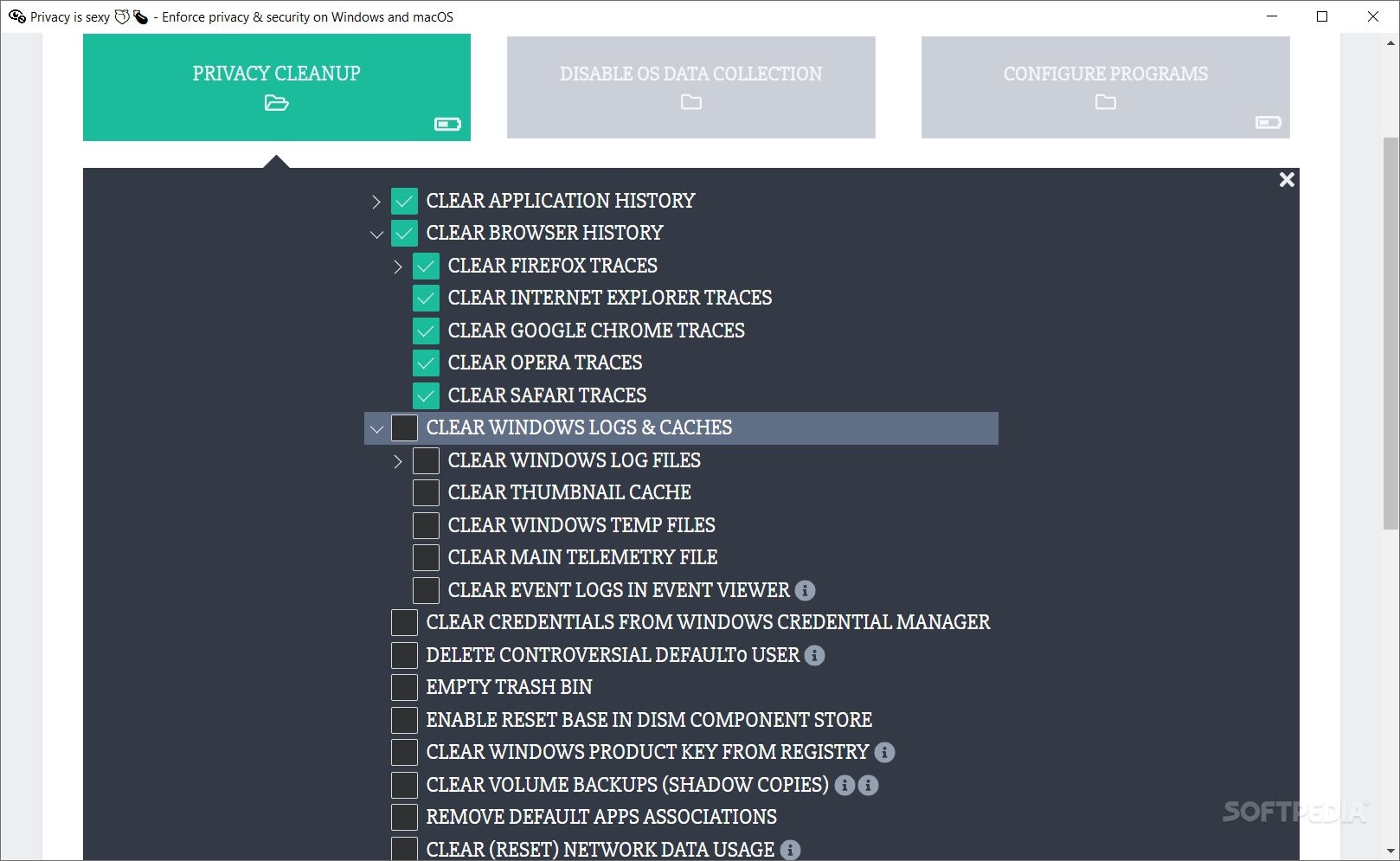Check Enable Reset Base in DISM Component Store
This screenshot has width=1400, height=861.
point(404,720)
